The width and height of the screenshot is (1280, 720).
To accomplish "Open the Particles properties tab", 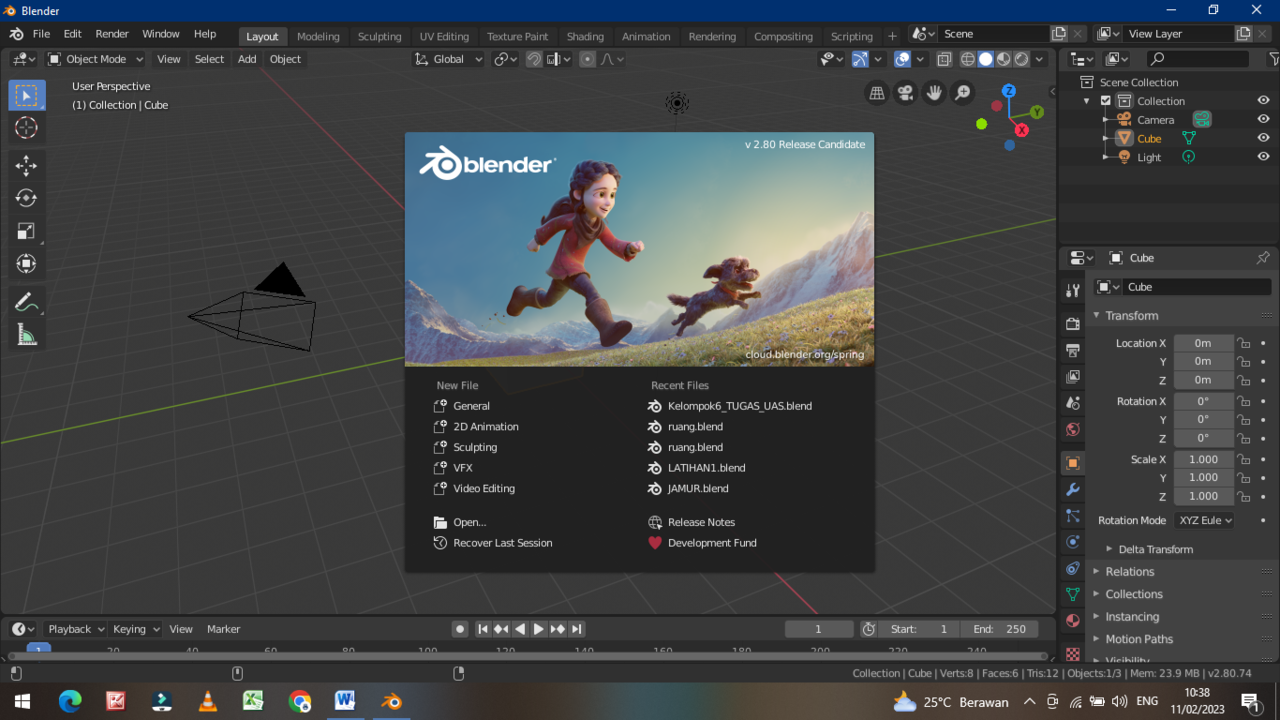I will tap(1073, 516).
